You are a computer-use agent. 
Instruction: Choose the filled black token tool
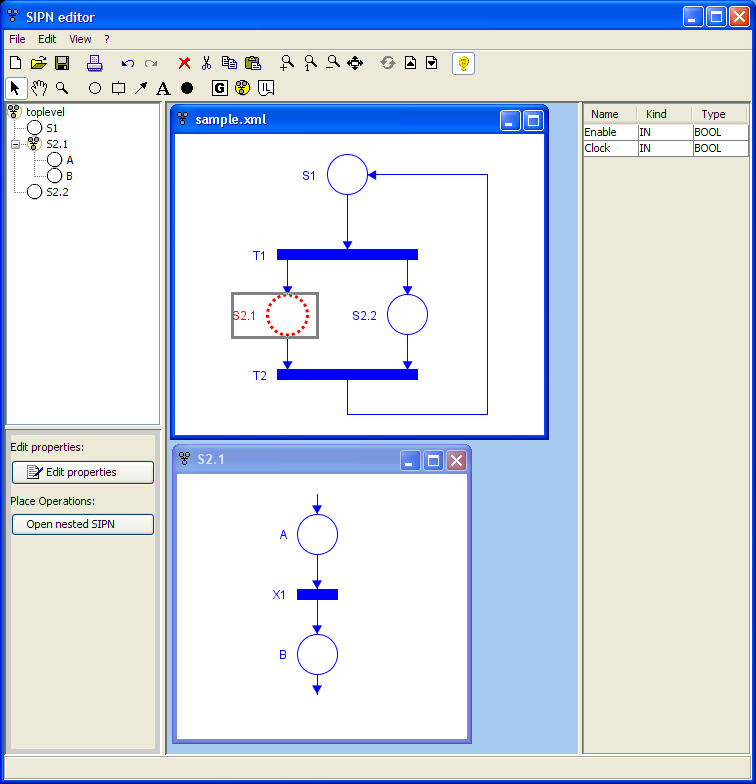point(187,88)
